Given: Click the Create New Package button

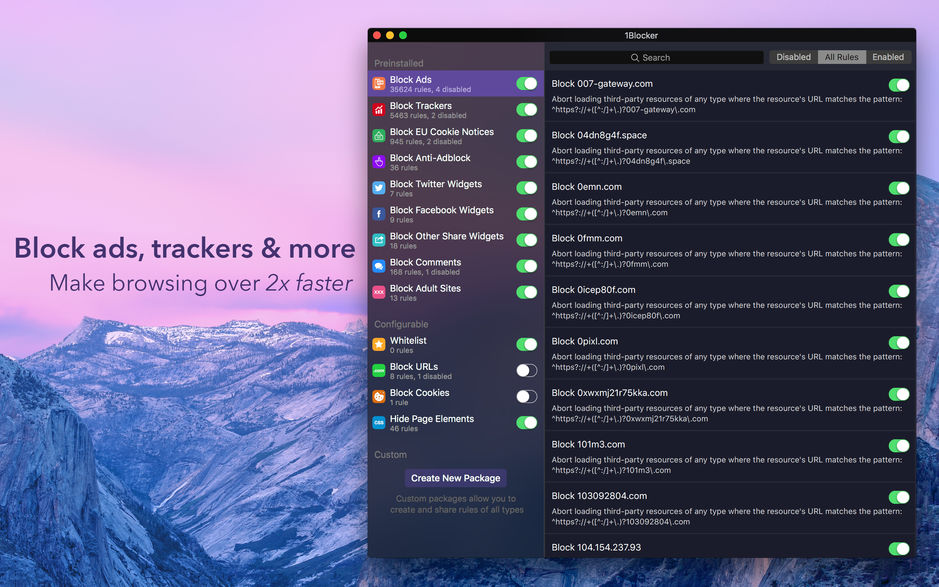Looking at the screenshot, I should [455, 478].
